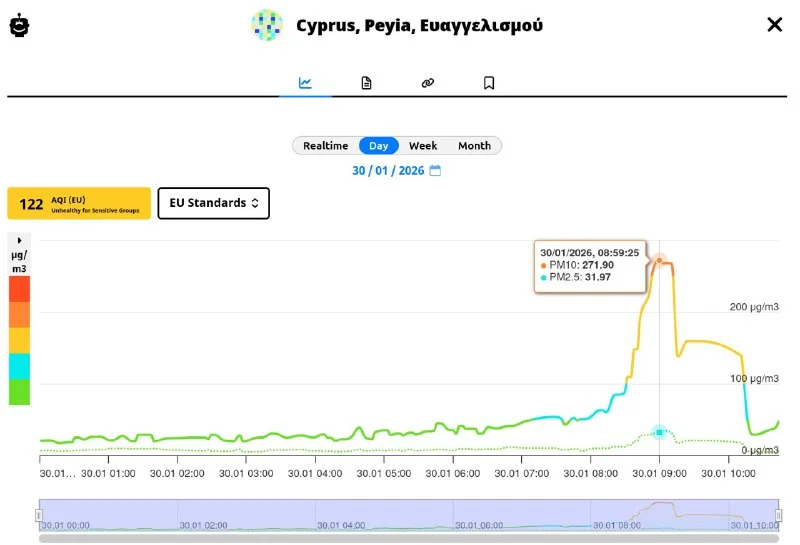The width and height of the screenshot is (800, 545).
Task: Open the link sharing icon
Action: click(x=428, y=83)
